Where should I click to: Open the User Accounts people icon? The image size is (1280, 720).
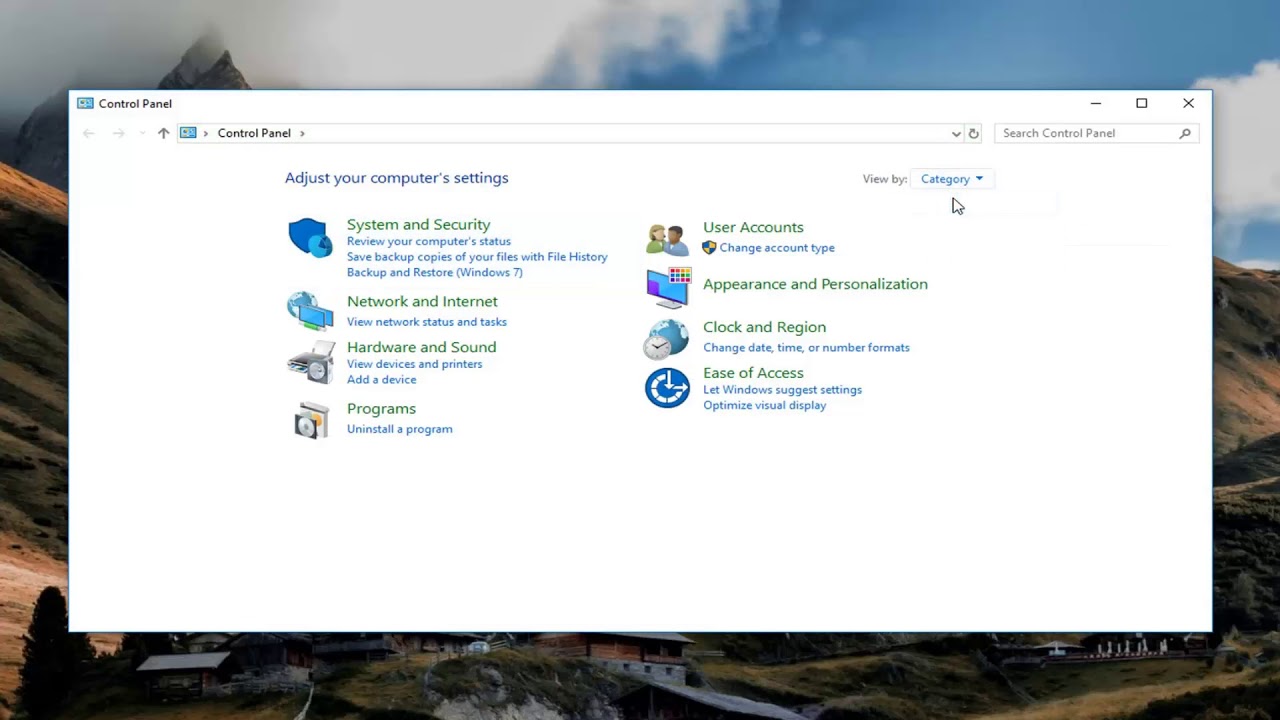click(667, 239)
